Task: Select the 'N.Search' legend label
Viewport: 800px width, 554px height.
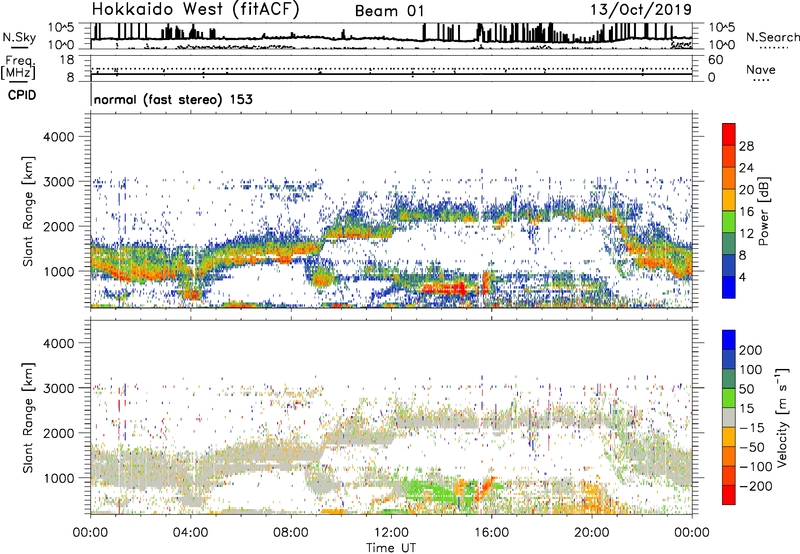Action: [x=772, y=37]
